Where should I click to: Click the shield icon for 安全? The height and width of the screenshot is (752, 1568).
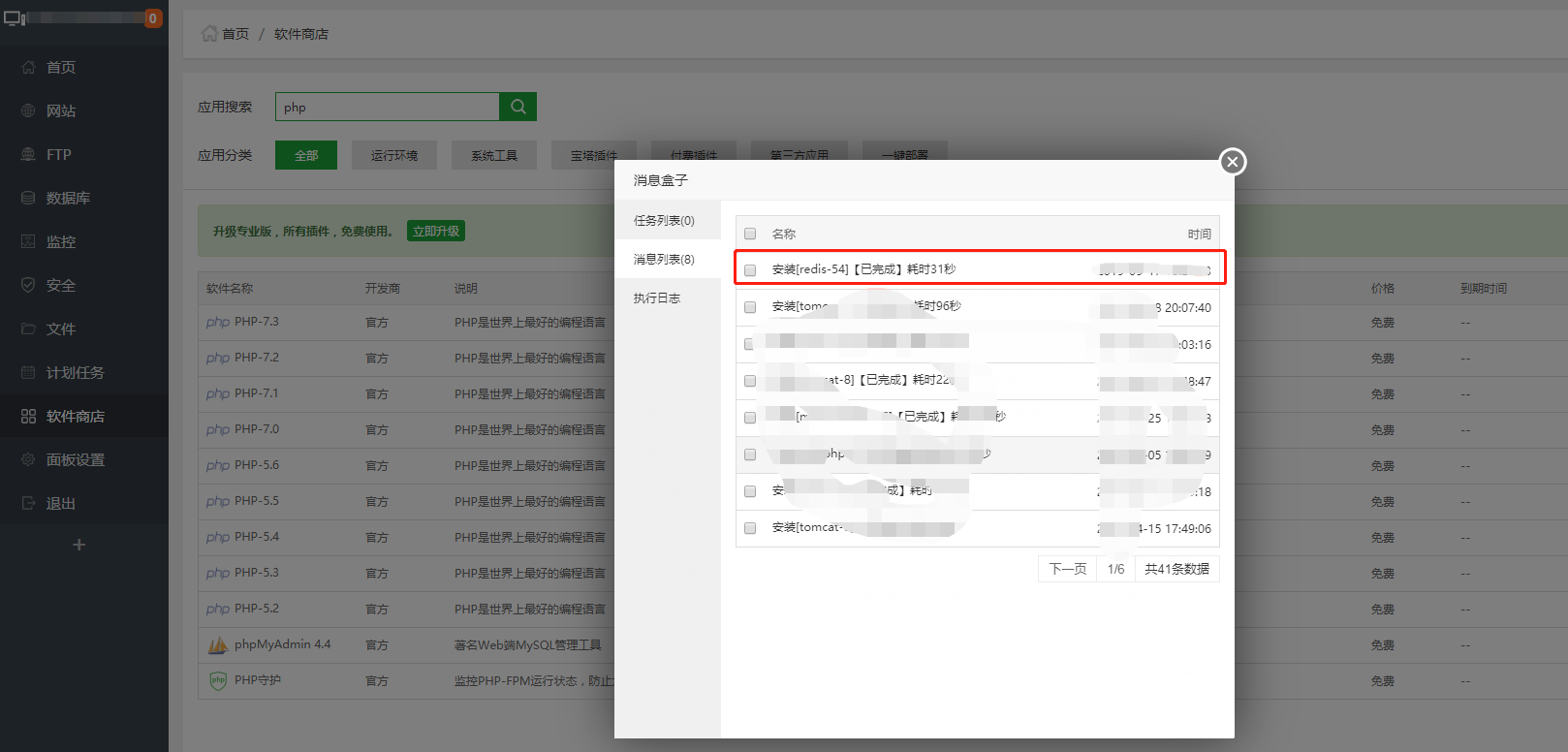click(28, 285)
